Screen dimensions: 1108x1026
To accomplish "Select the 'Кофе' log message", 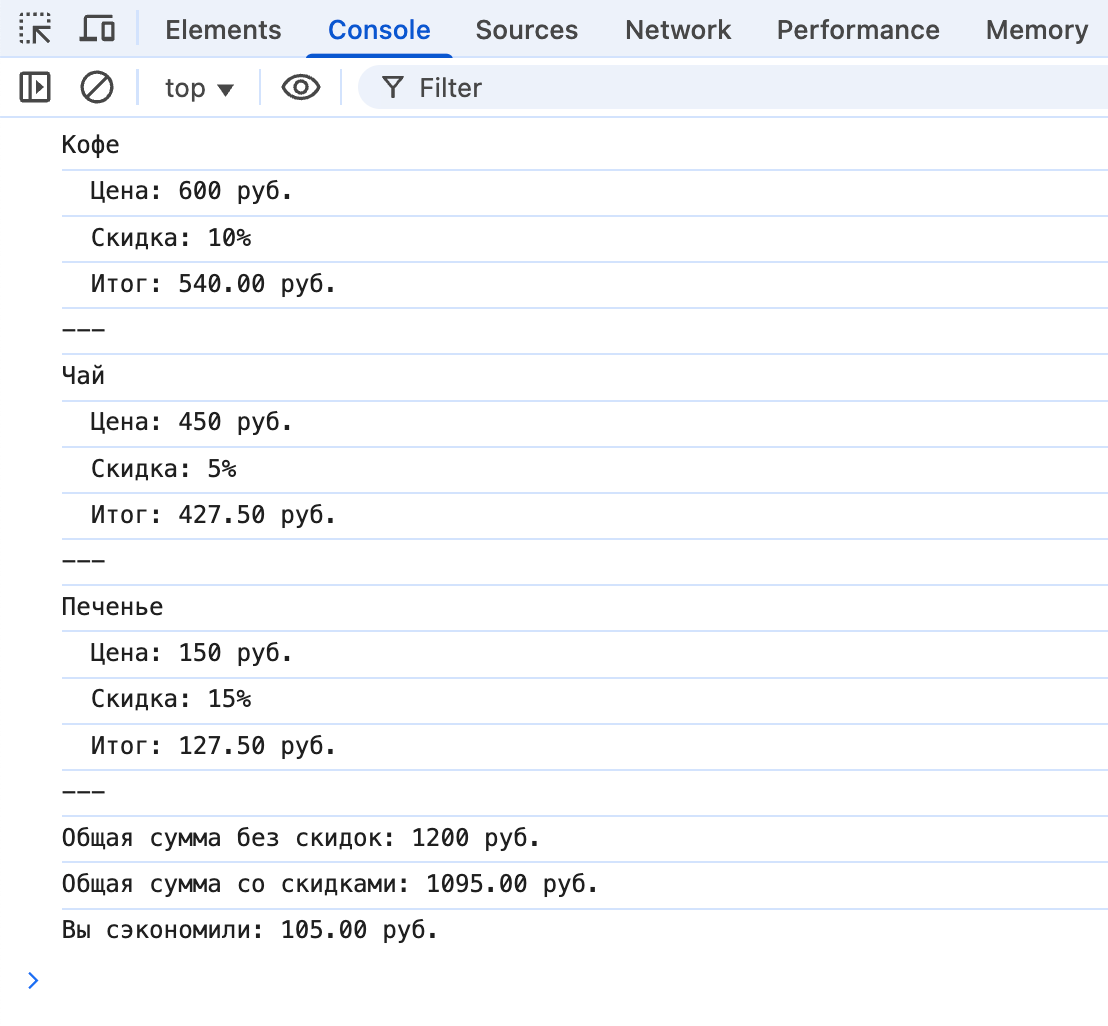I will [x=91, y=145].
